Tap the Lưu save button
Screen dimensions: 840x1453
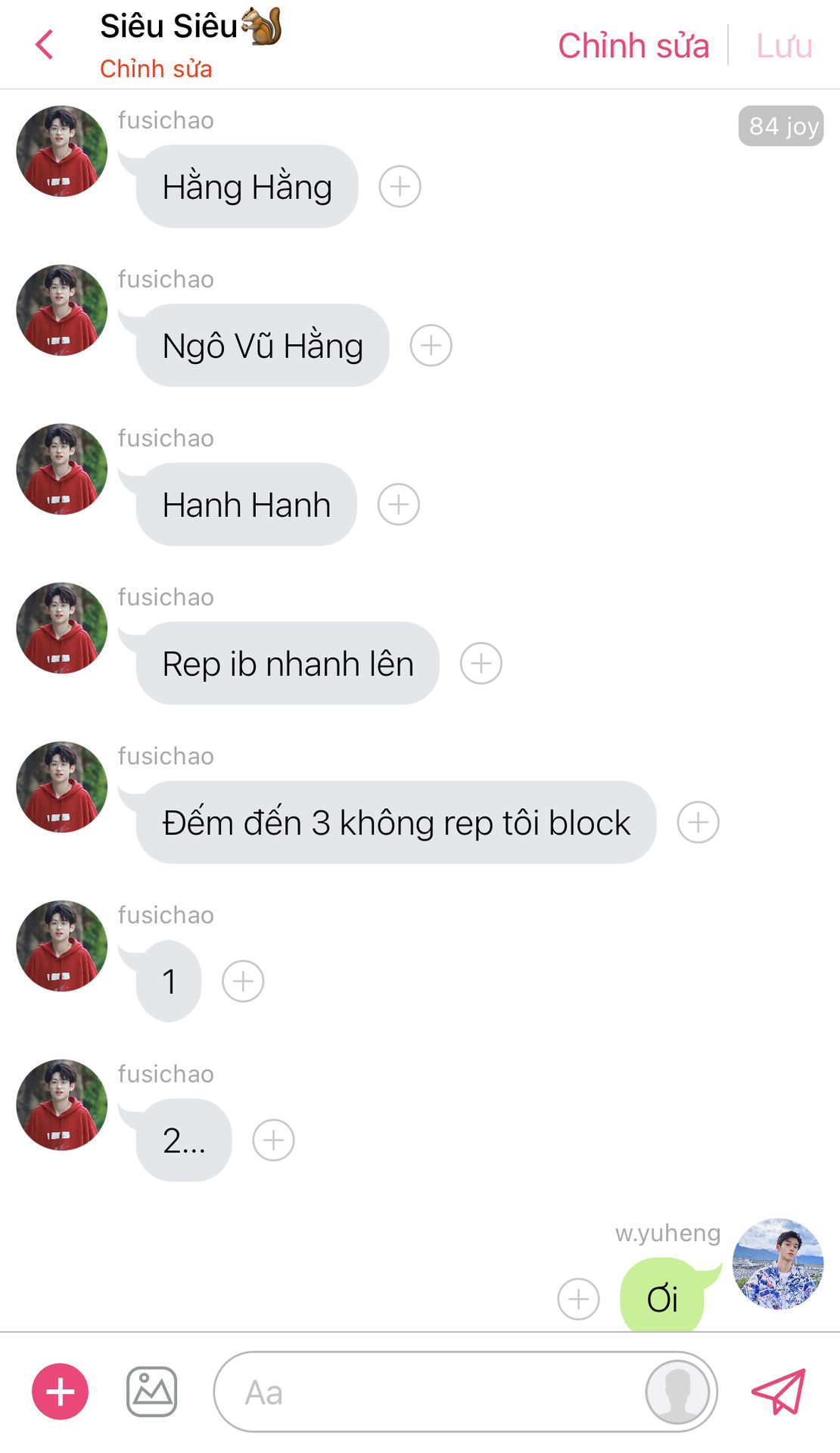[x=784, y=45]
